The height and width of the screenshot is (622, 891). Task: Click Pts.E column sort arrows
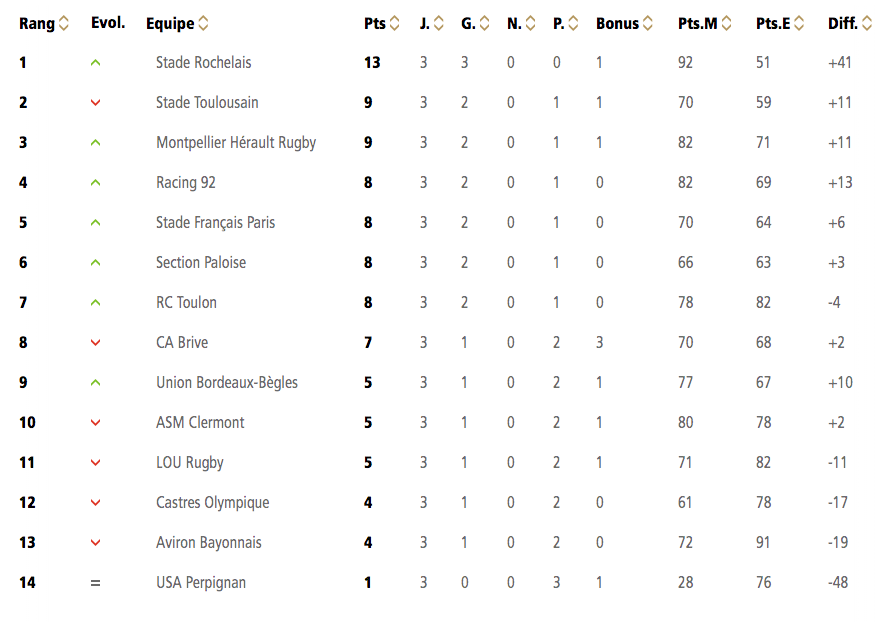coord(799,23)
